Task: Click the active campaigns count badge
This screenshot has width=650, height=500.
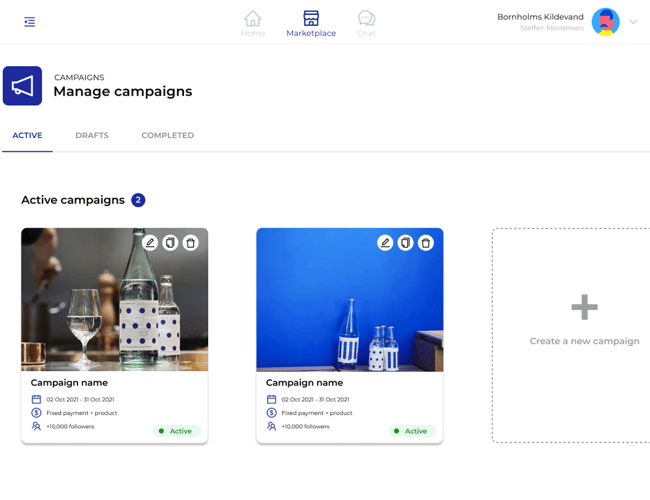Action: pyautogui.click(x=138, y=200)
